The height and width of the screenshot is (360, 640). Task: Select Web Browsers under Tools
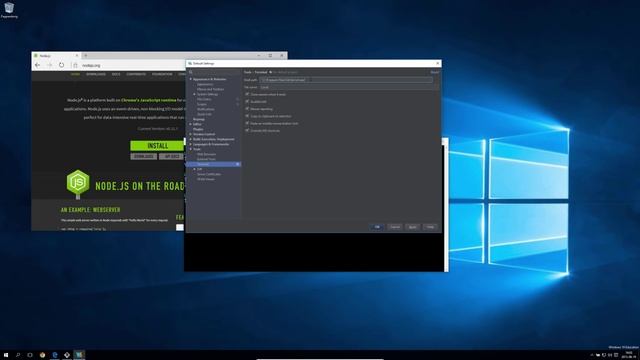207,154
